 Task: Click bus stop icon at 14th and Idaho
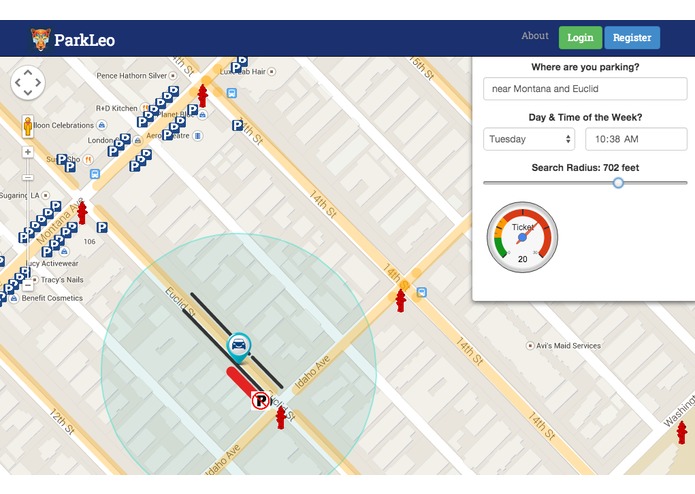422,292
